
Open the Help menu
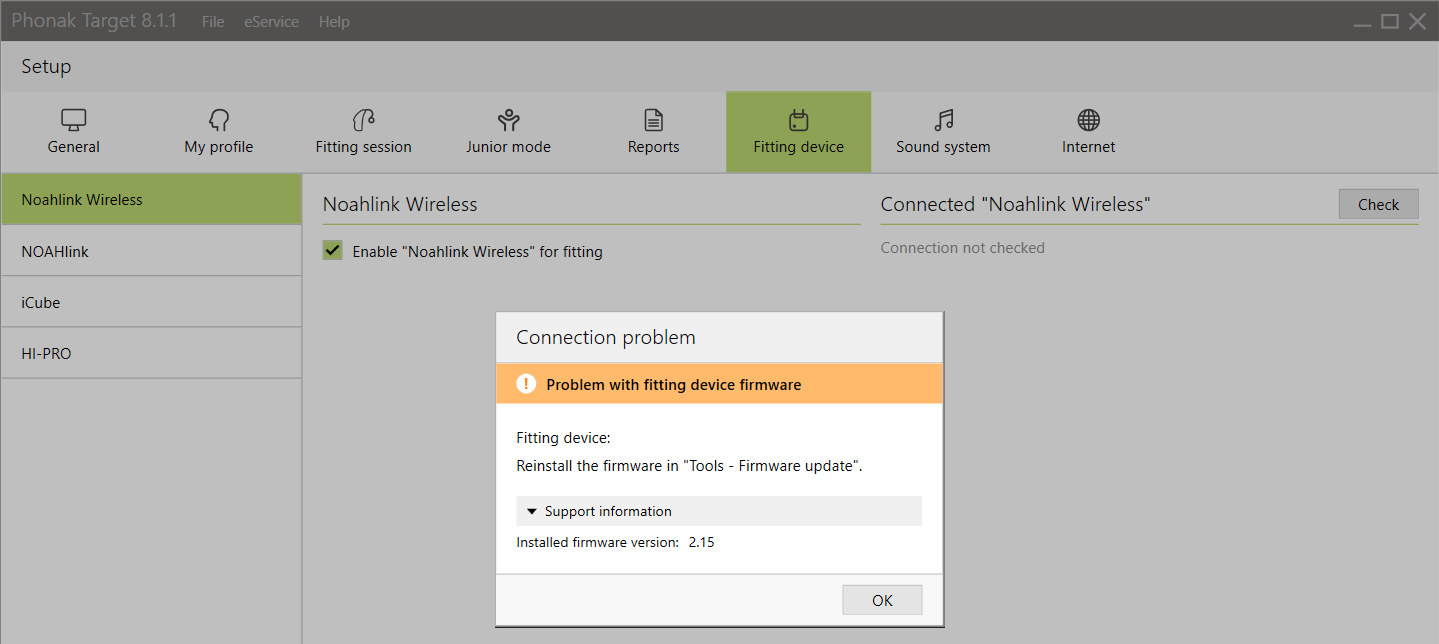tap(334, 21)
